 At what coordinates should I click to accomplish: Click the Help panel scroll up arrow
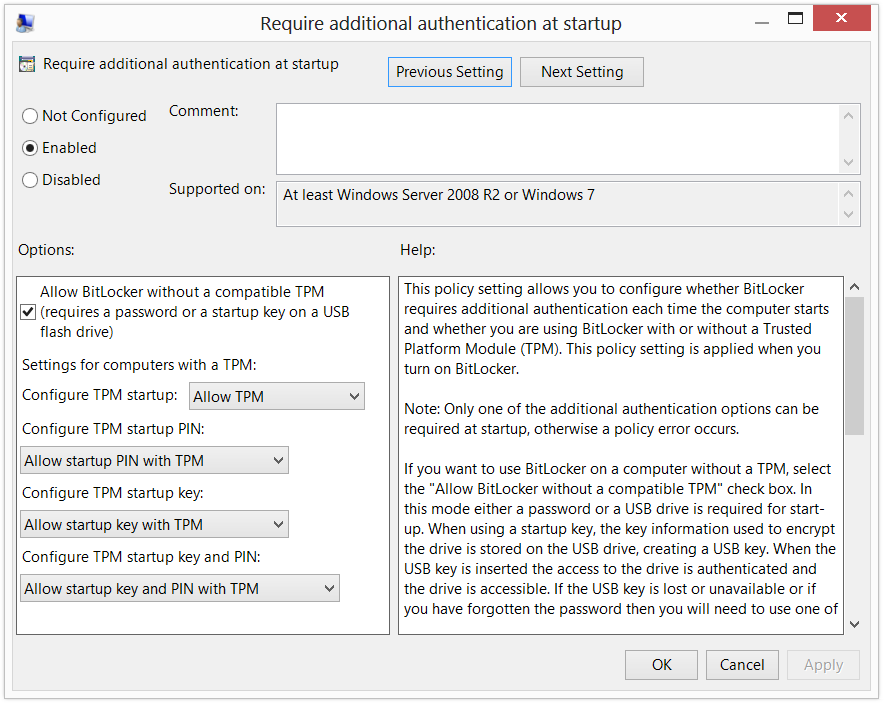tap(855, 287)
